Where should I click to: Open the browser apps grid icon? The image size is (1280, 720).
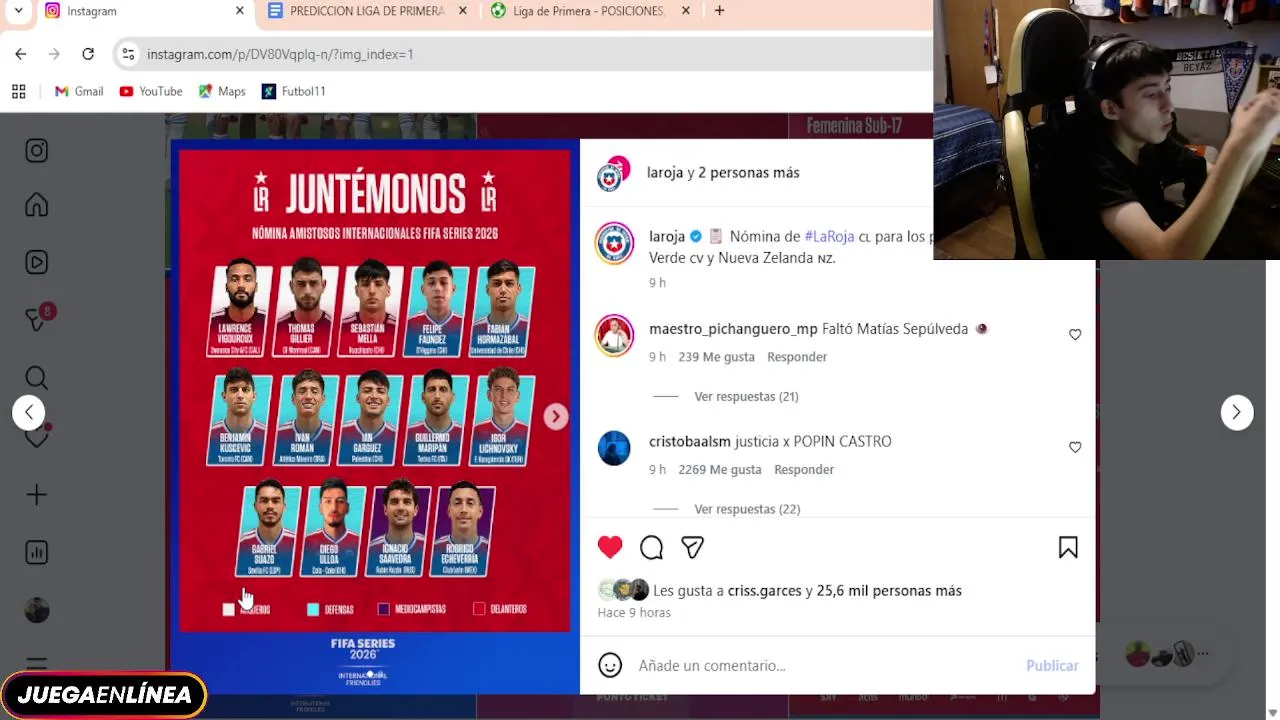pyautogui.click(x=18, y=91)
